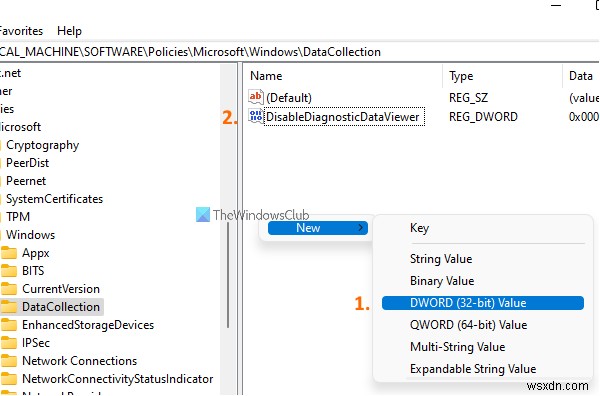Choose Binary Value from the submenu

(x=442, y=281)
